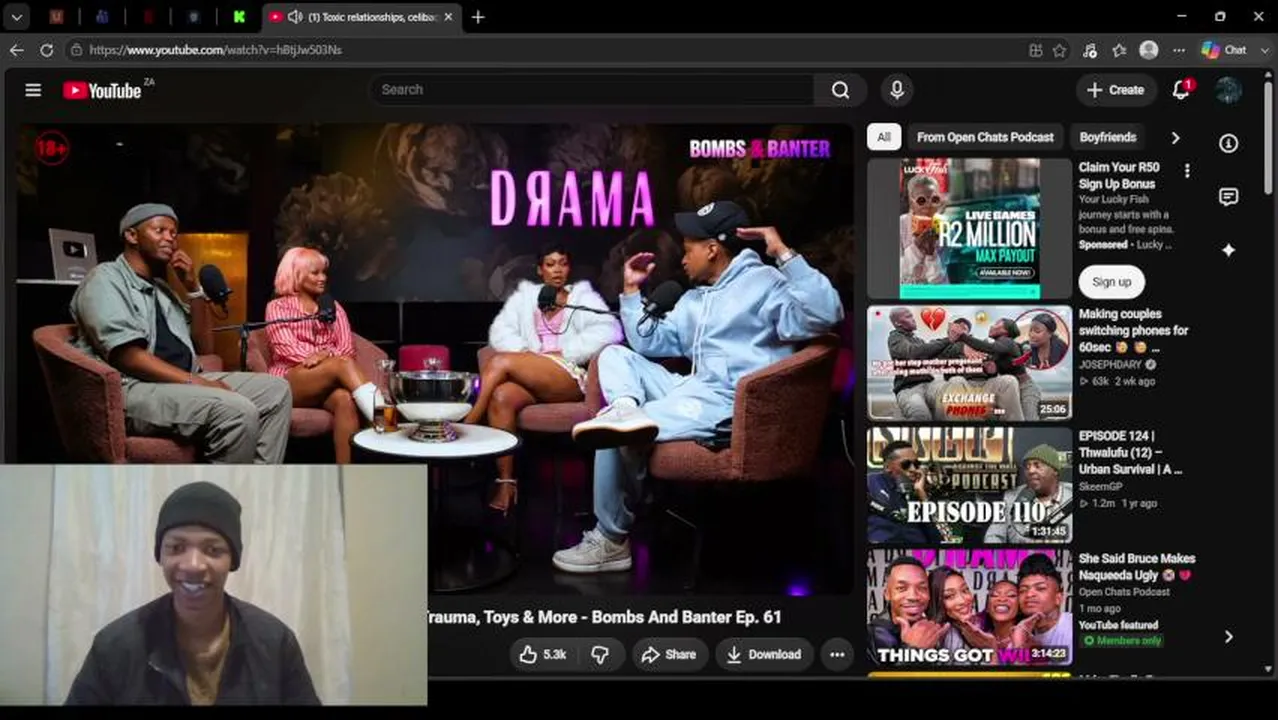1278x720 pixels.
Task: Mute tab using the speaker icon
Action: coord(295,17)
